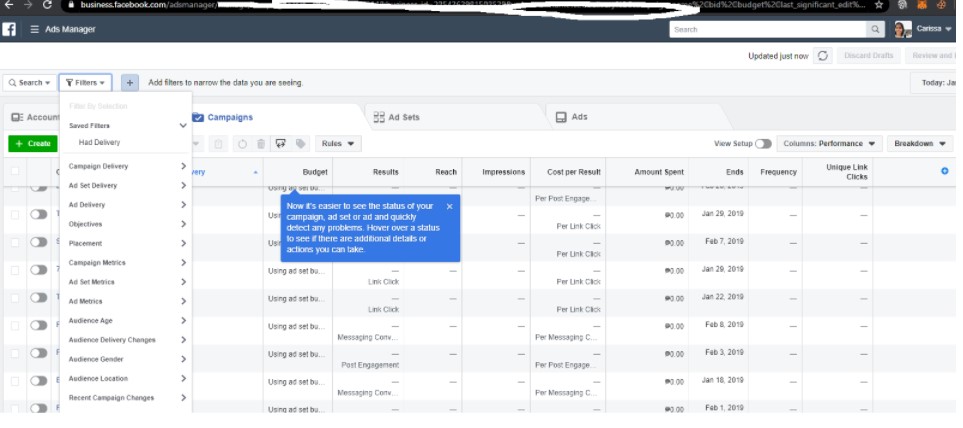Click the Campaigns tab folder icon

(x=198, y=117)
